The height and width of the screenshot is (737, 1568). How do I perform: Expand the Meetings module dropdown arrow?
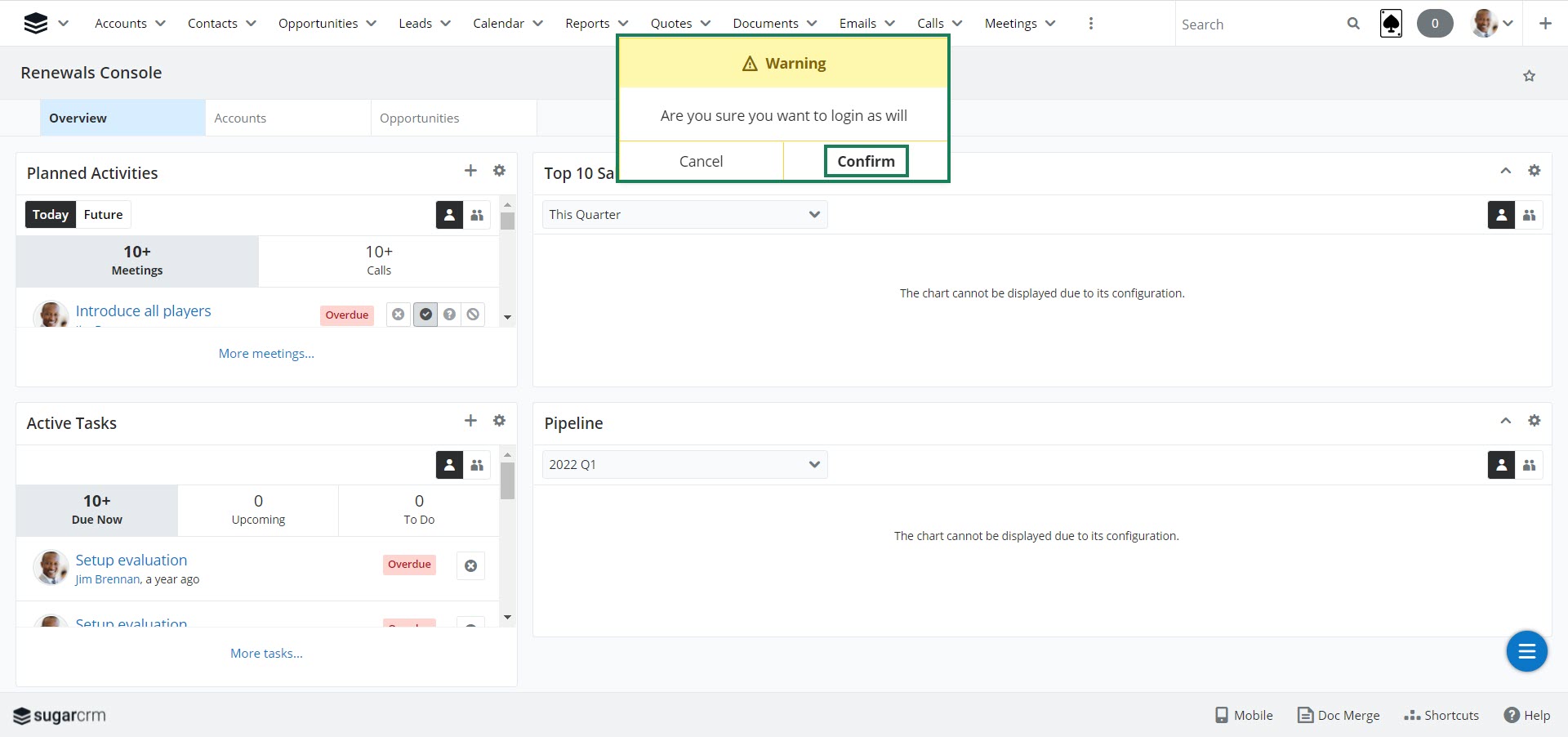(1050, 24)
